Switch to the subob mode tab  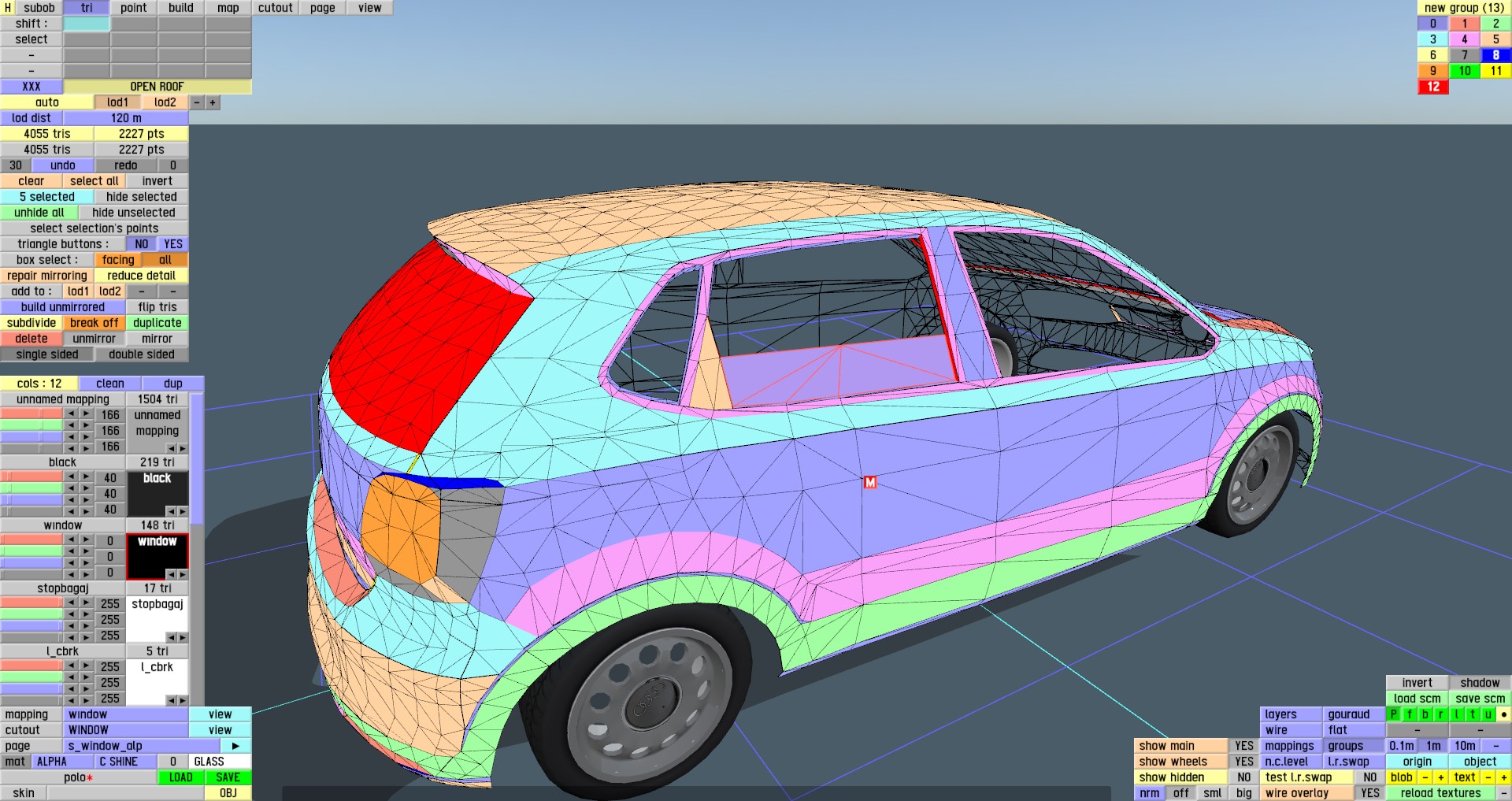[39, 8]
